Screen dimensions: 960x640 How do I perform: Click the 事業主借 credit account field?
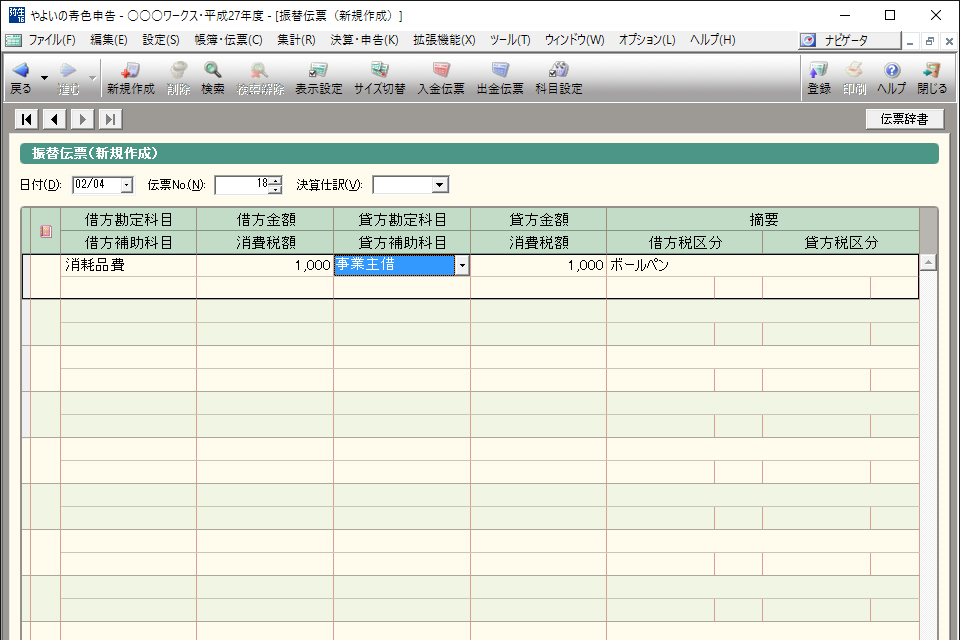pos(395,265)
